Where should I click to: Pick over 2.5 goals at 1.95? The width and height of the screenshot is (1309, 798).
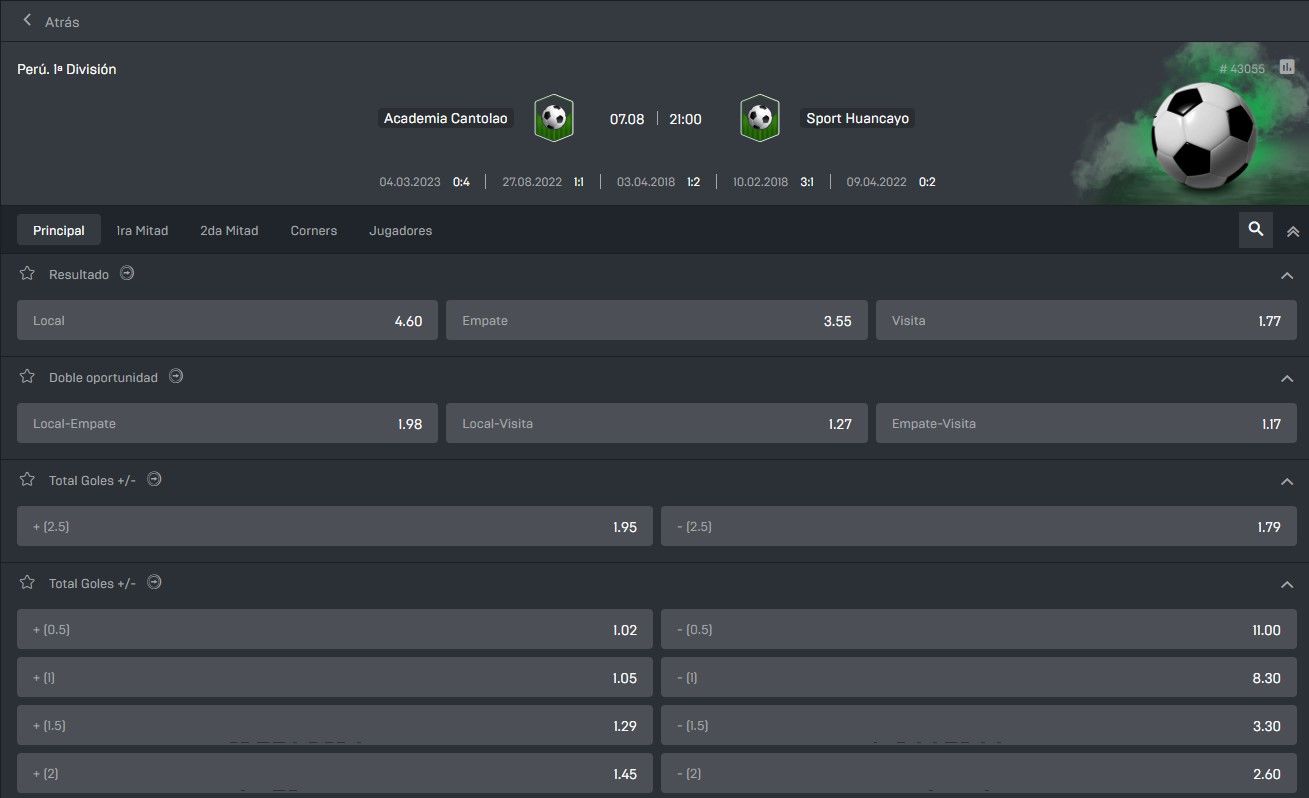[x=335, y=526]
